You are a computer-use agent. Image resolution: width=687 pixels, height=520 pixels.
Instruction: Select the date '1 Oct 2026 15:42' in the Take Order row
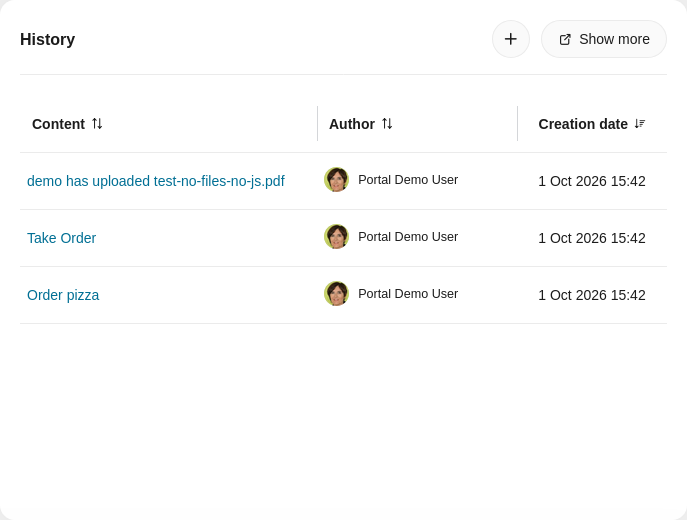pos(591,238)
